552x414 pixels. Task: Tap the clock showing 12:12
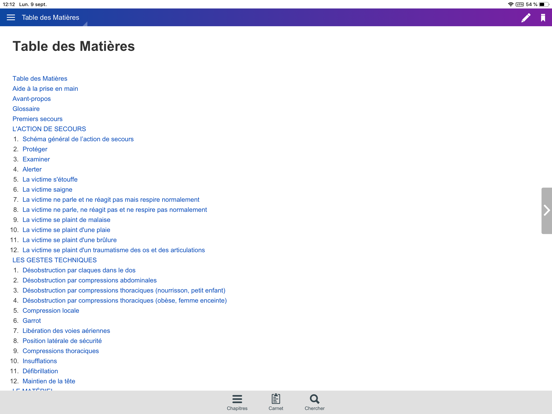[8, 4]
